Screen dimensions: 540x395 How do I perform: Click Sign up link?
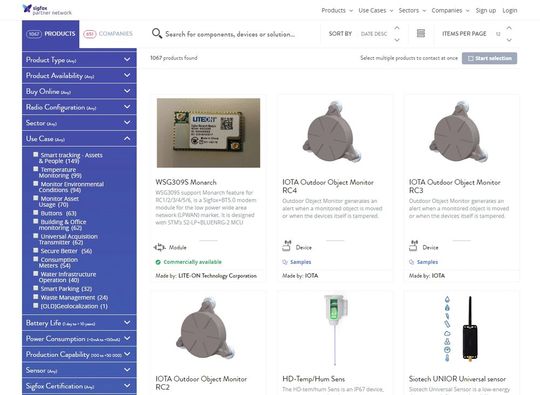[486, 10]
